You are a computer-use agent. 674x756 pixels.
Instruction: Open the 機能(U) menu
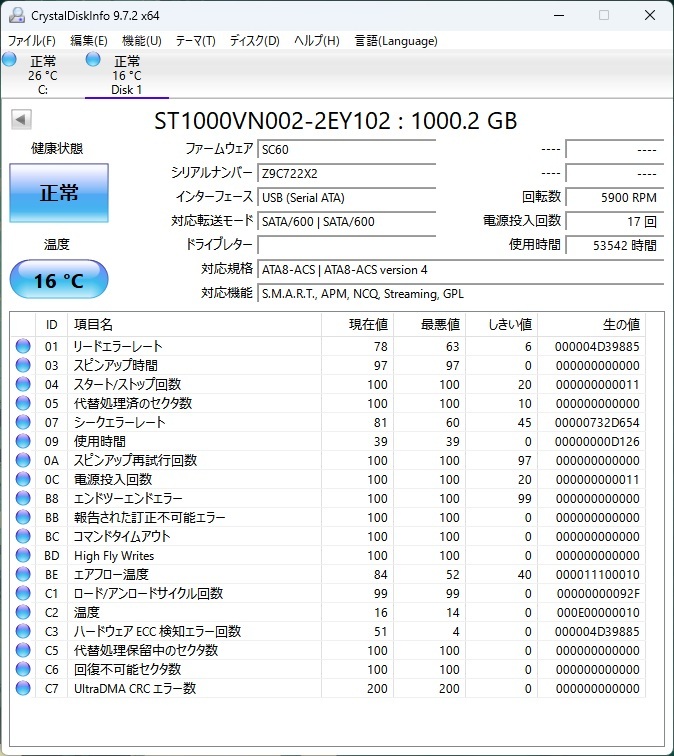tap(142, 41)
